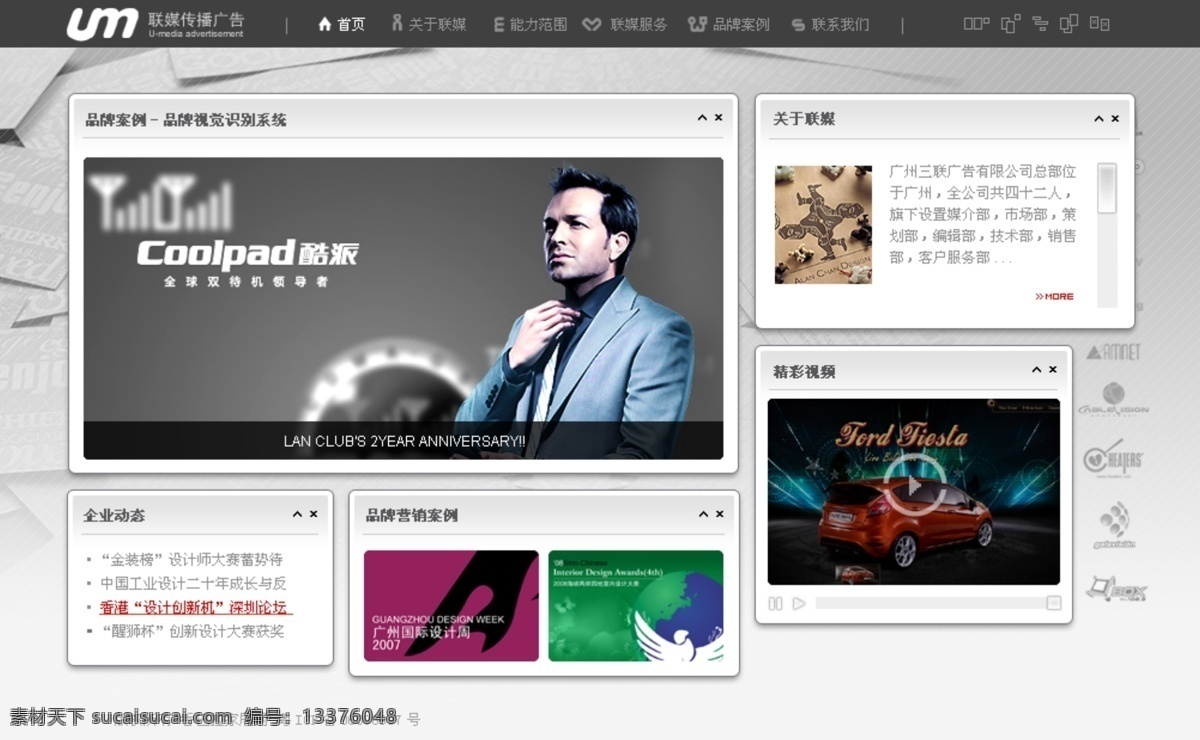Viewport: 1200px width, 740px height.
Task: Click the Amnet partner logo
Action: pyautogui.click(x=1113, y=352)
